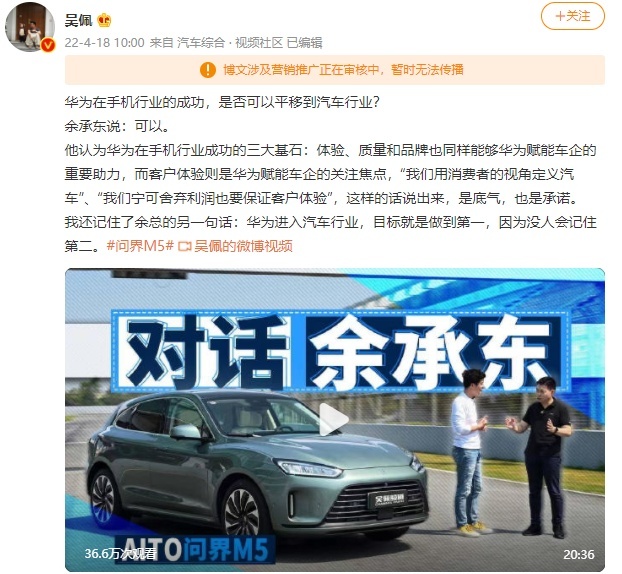Open the 吴佩 username link
Screen dimensions: 622x574
[79, 20]
